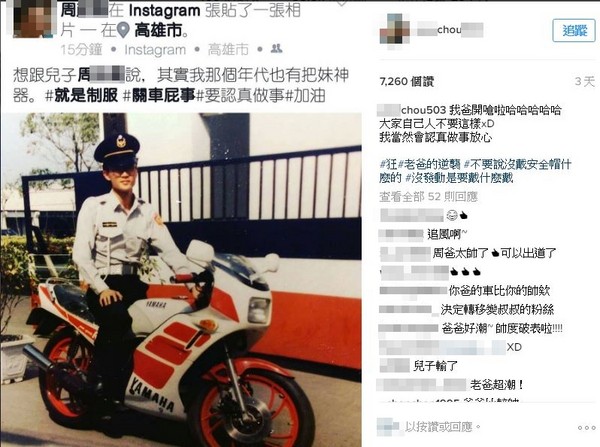Click the friends audience icon beside 高雄市
600x447 pixels.
click(276, 49)
